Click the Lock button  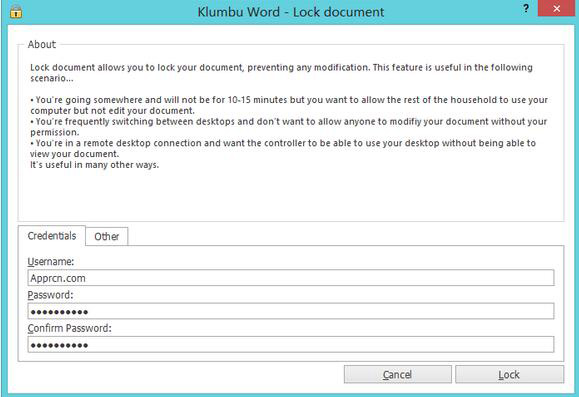509,374
